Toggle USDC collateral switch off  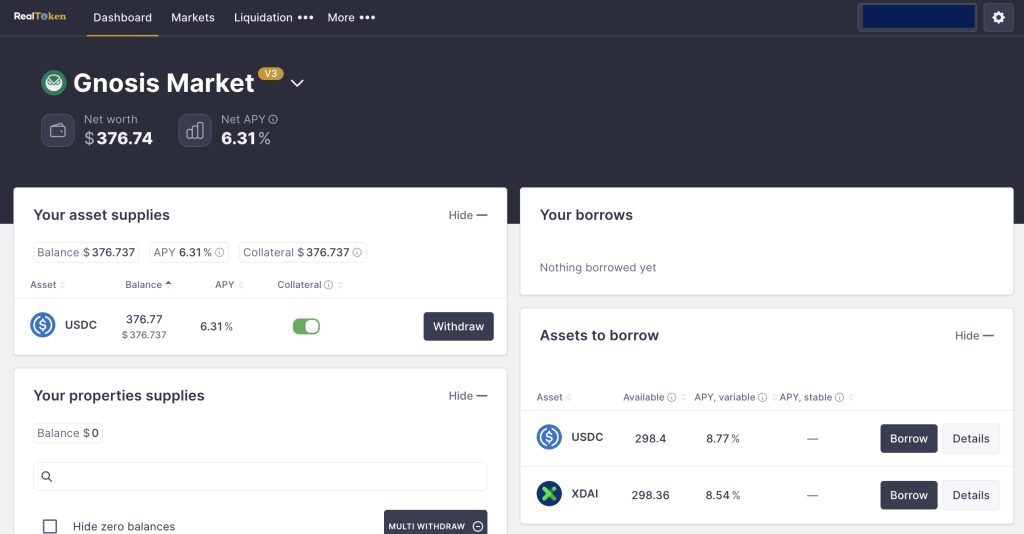(306, 326)
